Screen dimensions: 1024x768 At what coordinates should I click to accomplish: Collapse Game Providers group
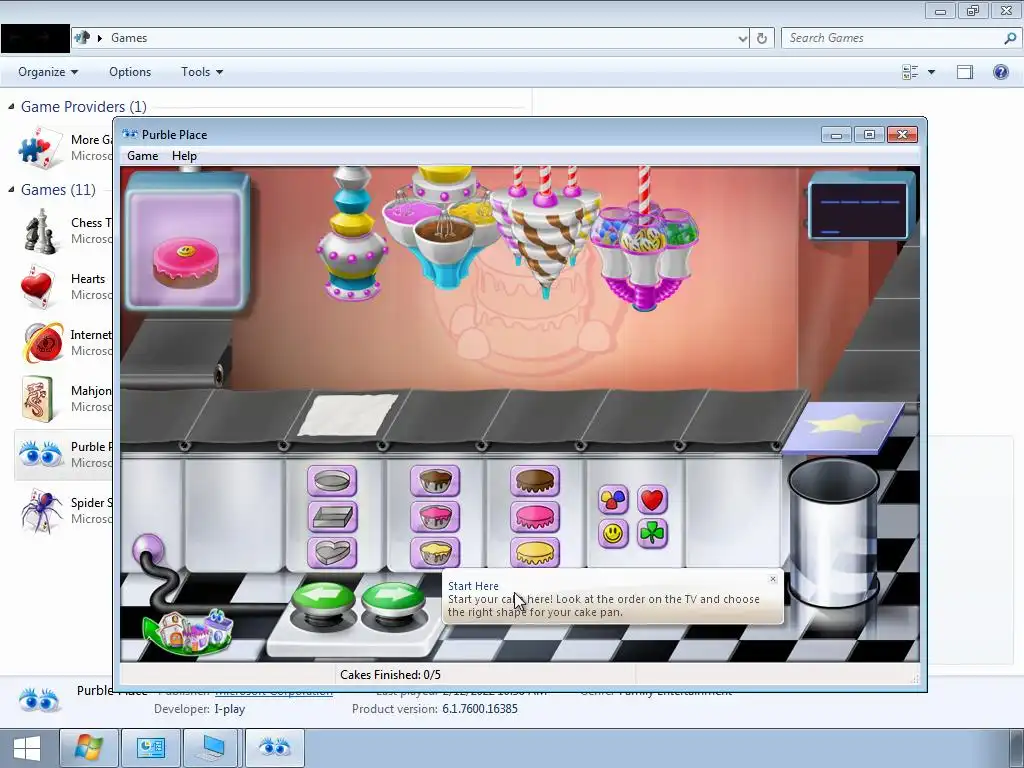coord(11,106)
